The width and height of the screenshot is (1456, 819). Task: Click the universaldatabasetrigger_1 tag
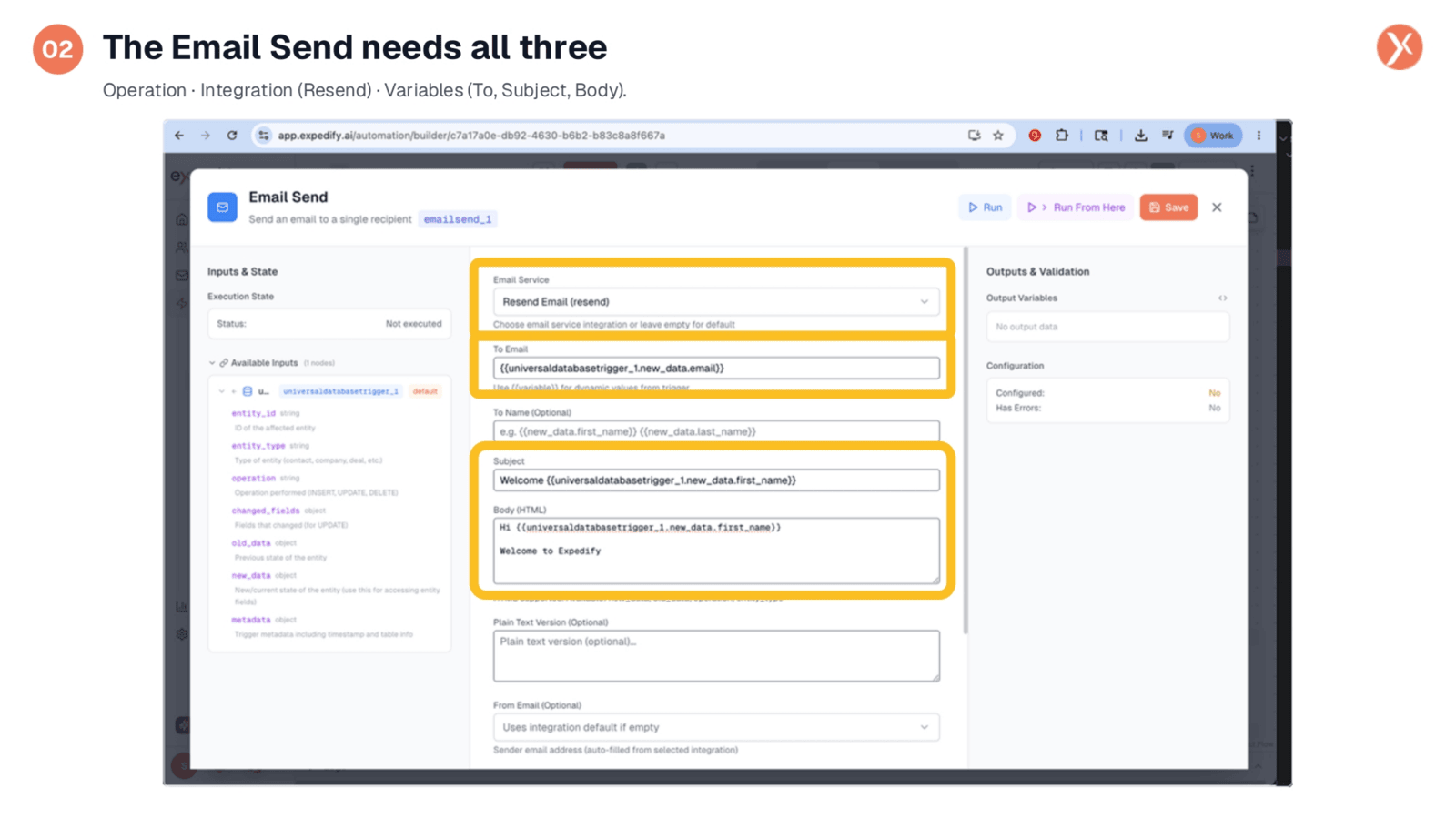[x=340, y=391]
